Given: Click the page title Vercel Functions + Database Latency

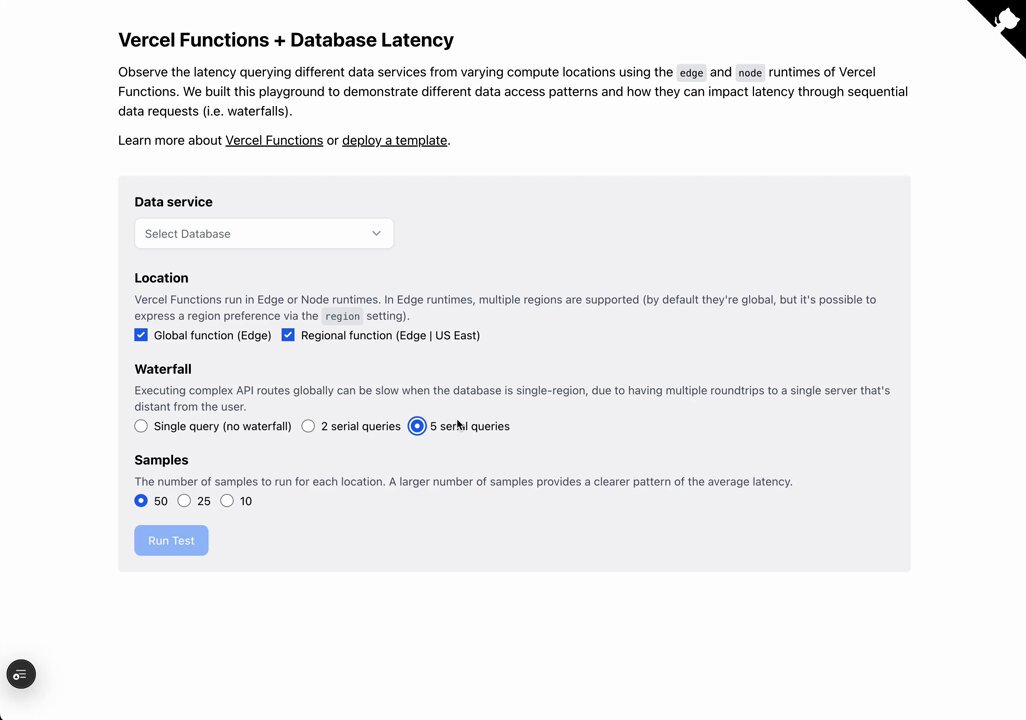Looking at the screenshot, I should tap(286, 40).
